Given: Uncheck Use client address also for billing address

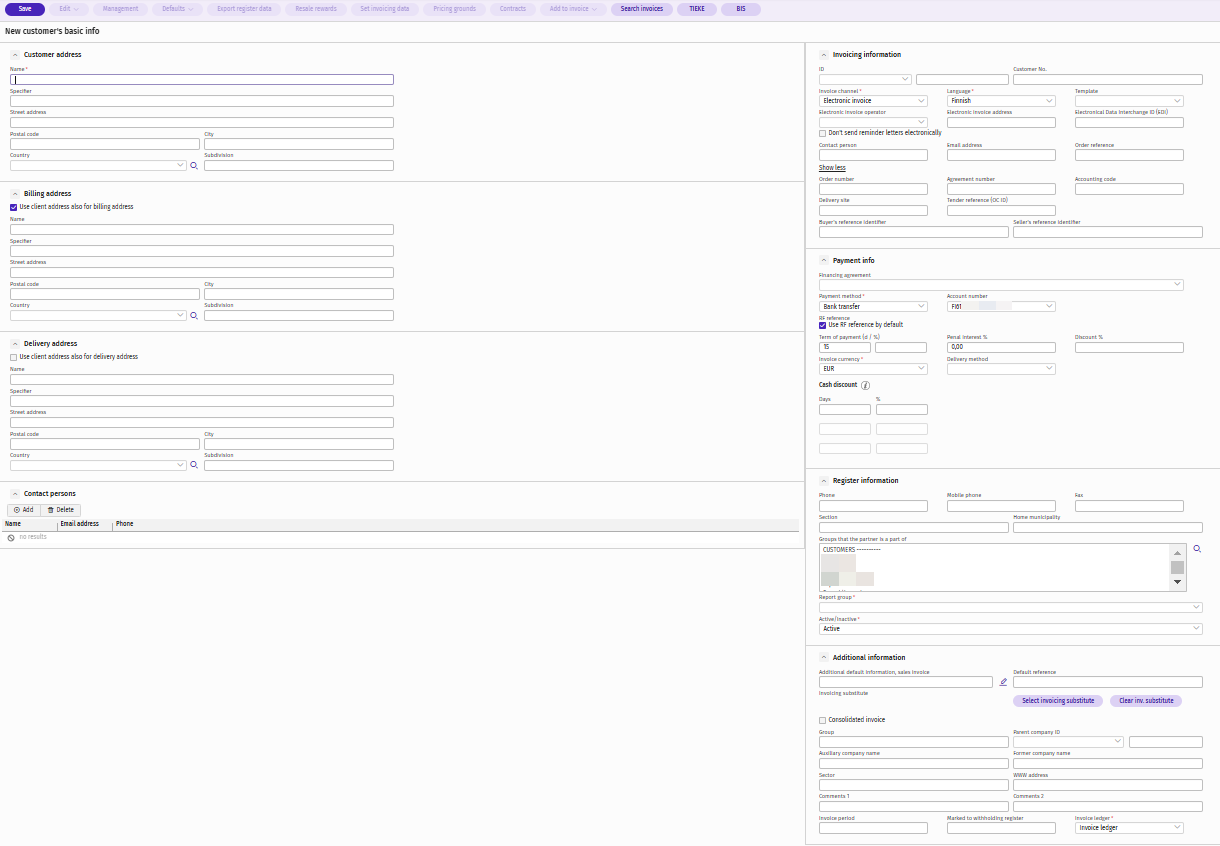Looking at the screenshot, I should tap(13, 207).
